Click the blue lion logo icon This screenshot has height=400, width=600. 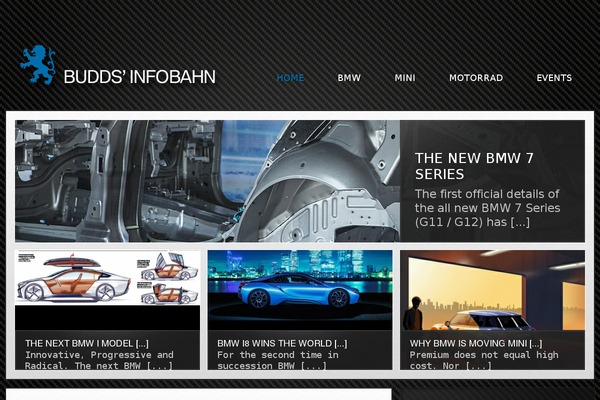click(x=38, y=64)
